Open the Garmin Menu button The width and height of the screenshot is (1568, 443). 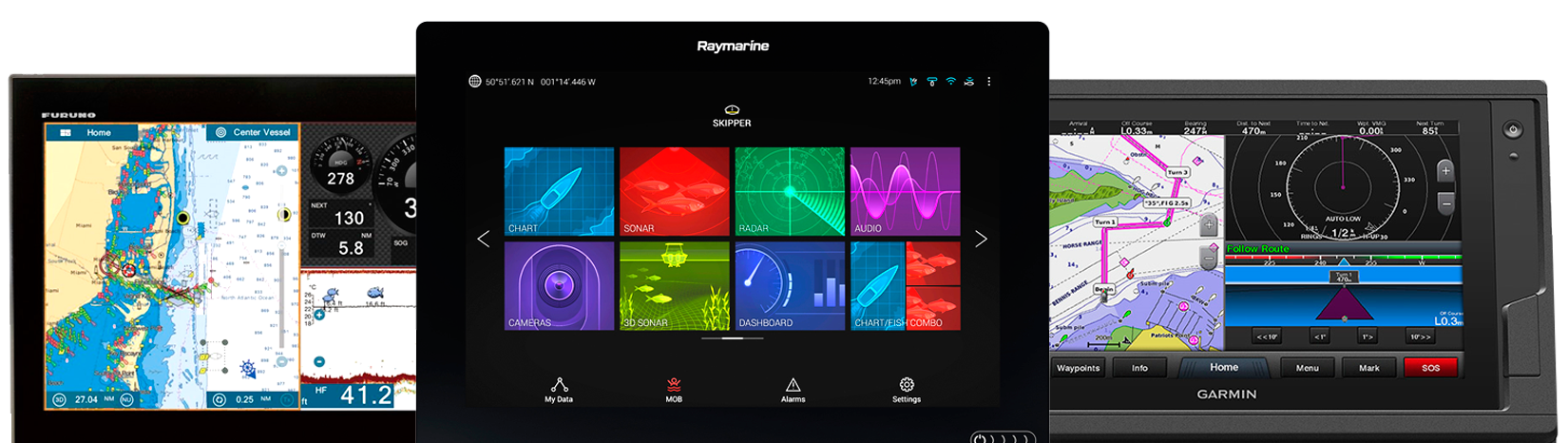1307,368
